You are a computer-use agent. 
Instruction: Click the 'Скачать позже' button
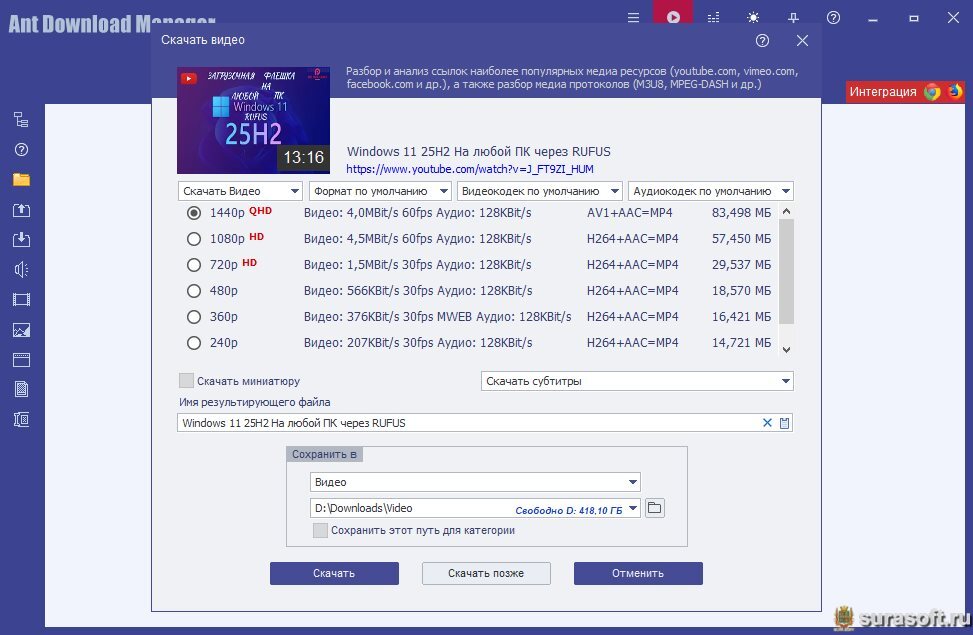click(x=486, y=573)
